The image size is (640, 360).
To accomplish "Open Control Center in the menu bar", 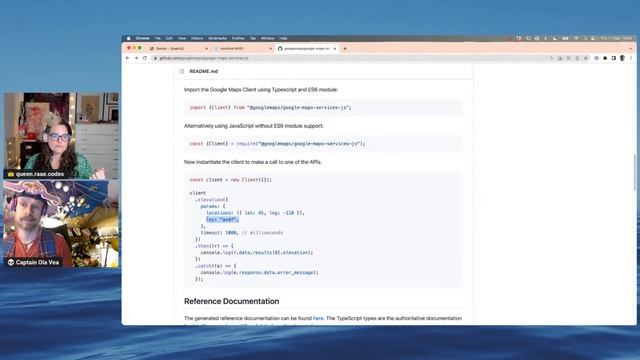I will (x=593, y=38).
